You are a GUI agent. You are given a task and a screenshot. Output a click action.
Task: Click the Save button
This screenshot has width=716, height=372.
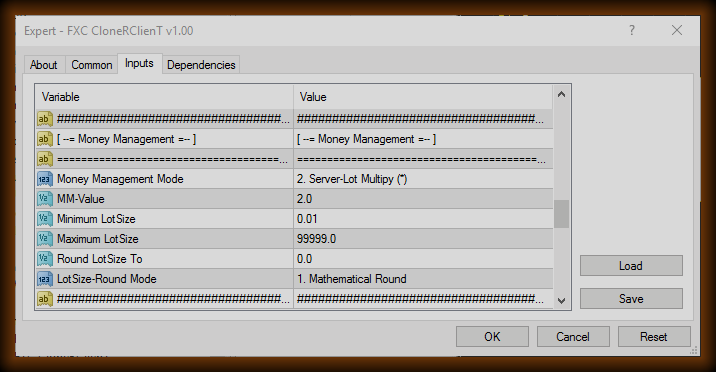tap(631, 299)
